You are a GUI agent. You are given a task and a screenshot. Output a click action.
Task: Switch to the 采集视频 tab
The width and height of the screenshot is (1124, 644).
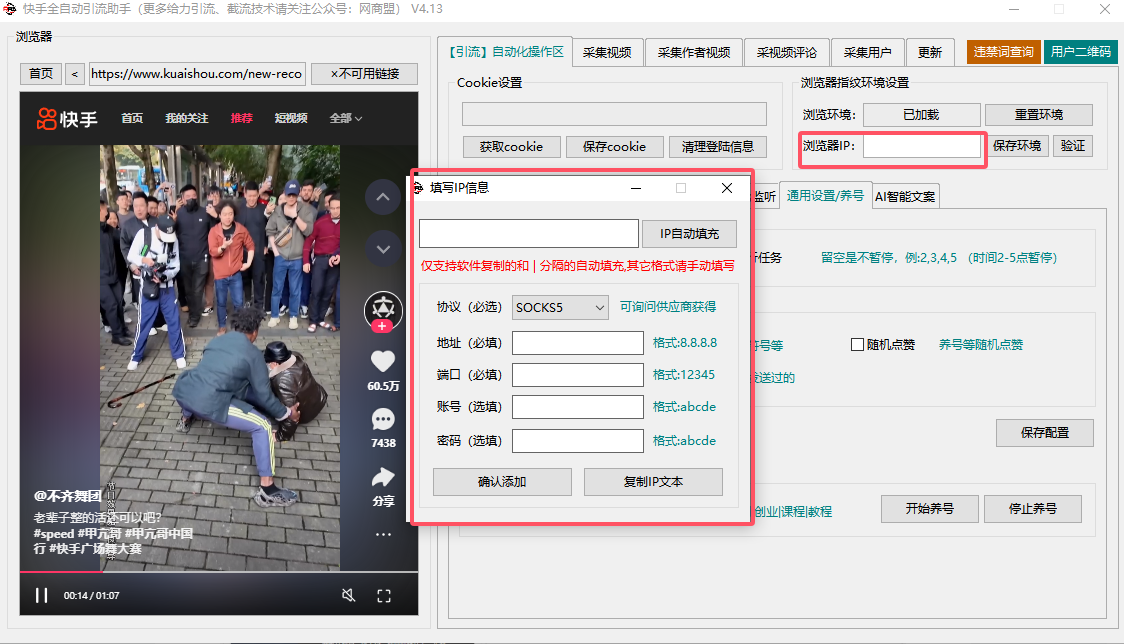[607, 52]
